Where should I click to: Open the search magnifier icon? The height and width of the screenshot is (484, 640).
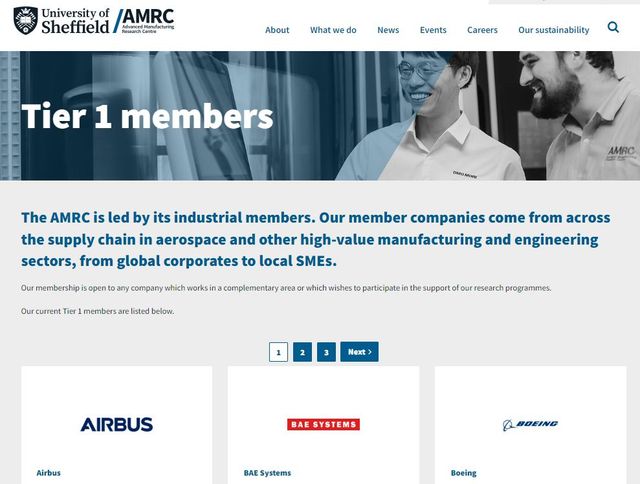coord(613,27)
